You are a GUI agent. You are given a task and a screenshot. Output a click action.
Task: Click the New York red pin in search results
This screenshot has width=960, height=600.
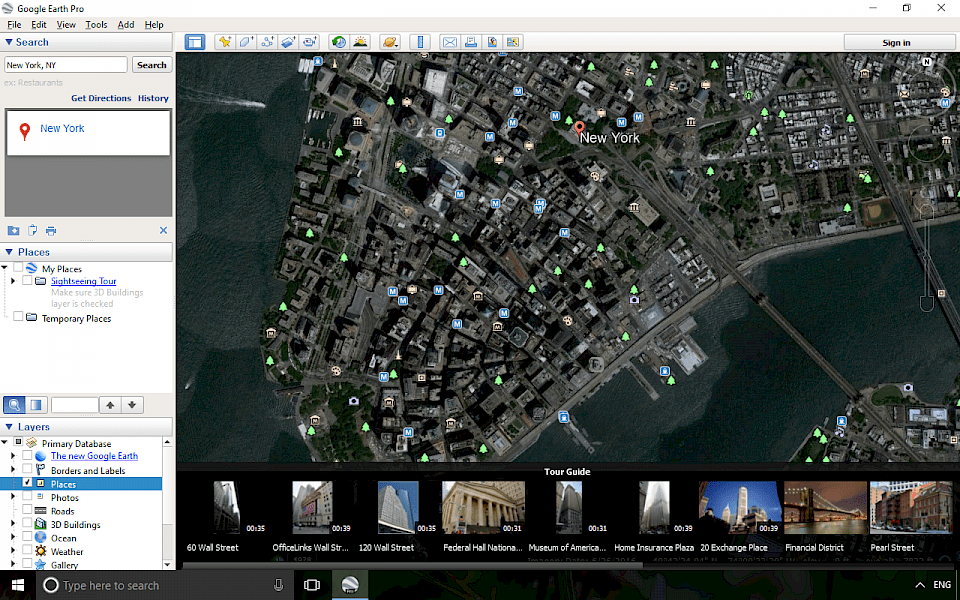(24, 131)
